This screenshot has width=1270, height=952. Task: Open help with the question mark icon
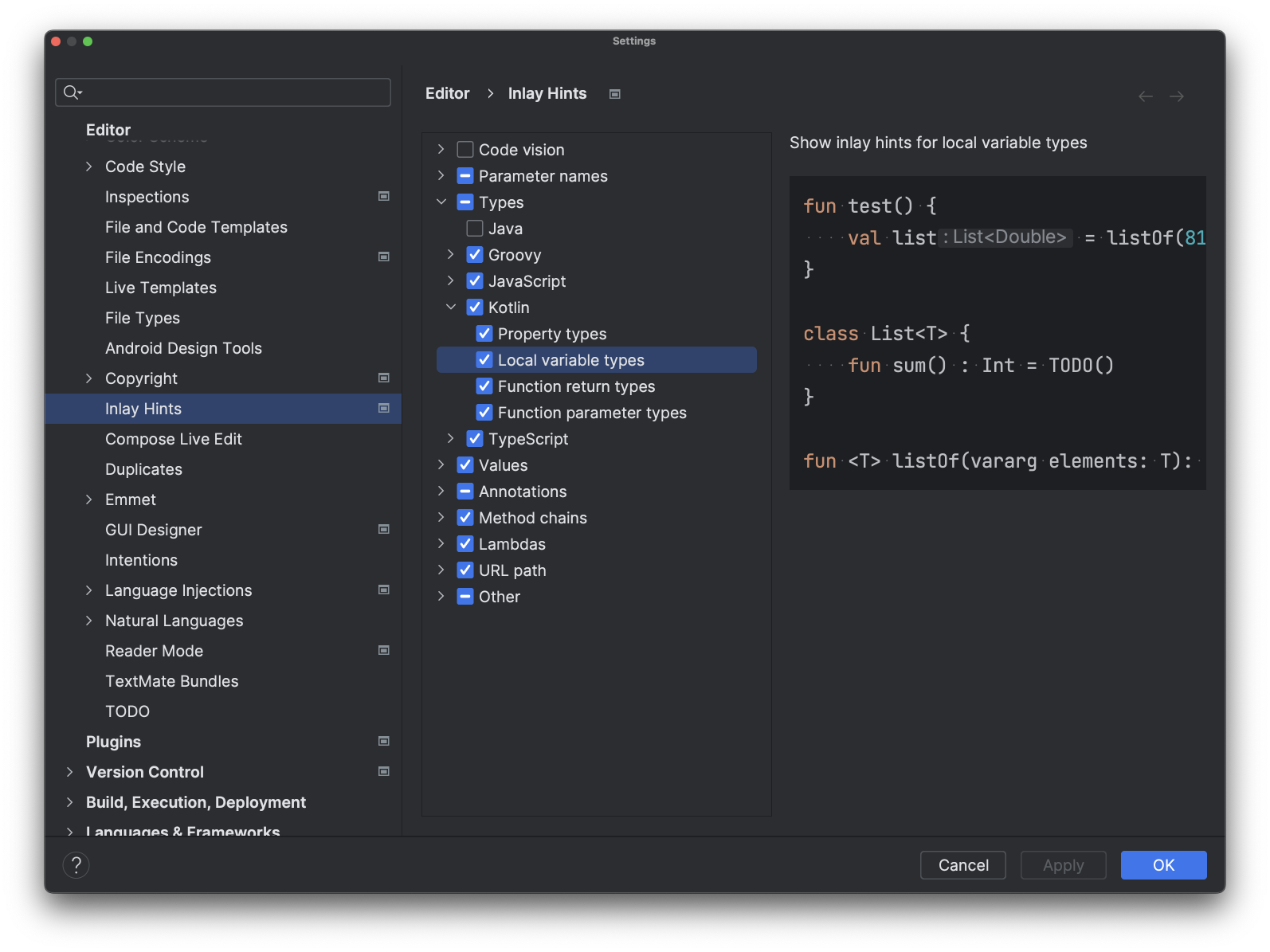tap(76, 865)
